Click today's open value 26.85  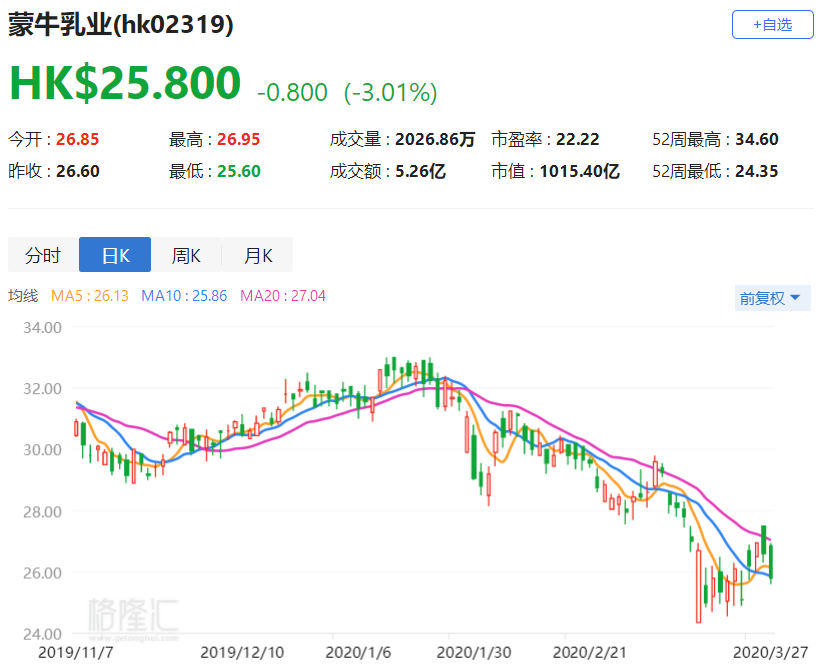77,139
